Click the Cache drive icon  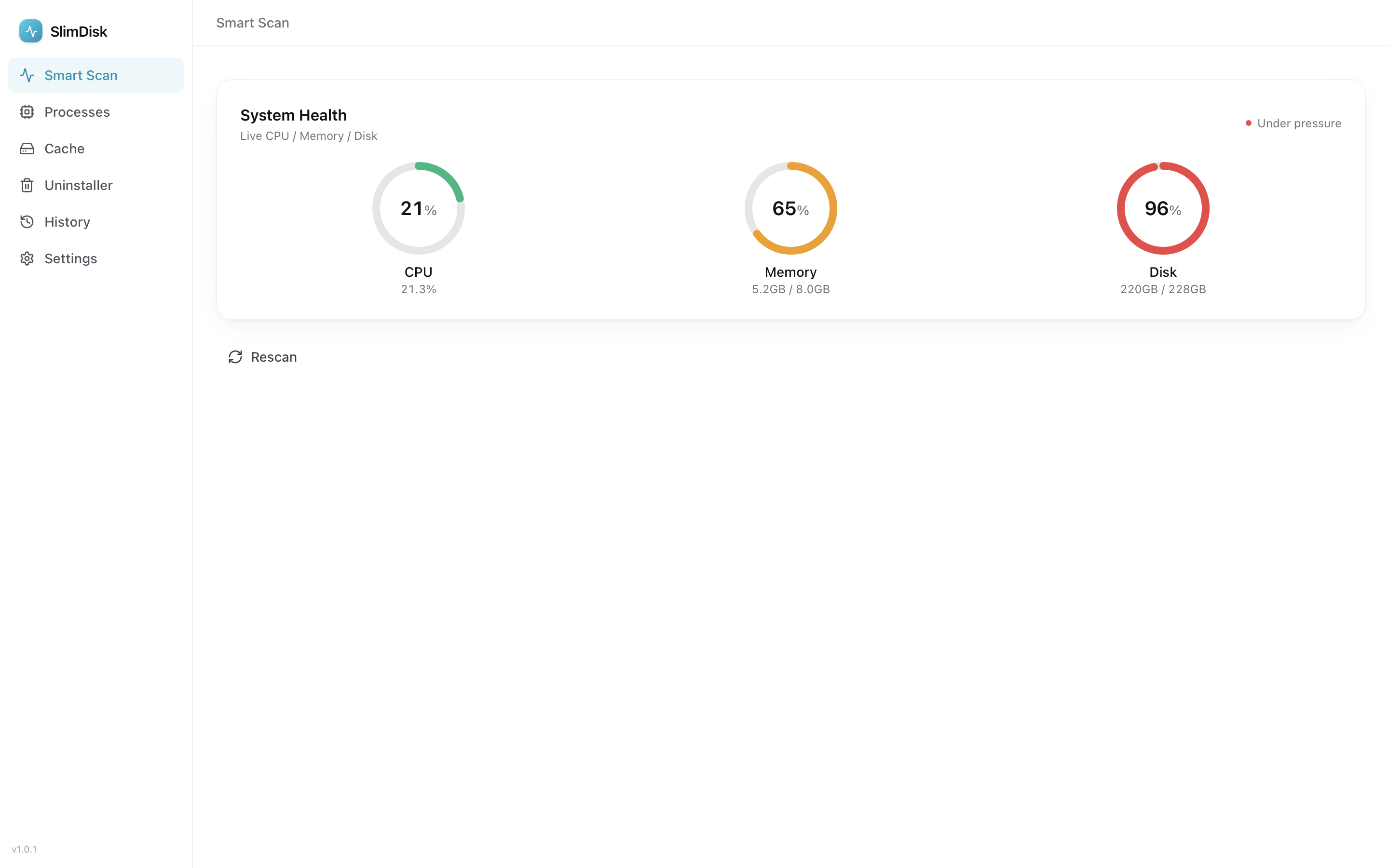[27, 149]
